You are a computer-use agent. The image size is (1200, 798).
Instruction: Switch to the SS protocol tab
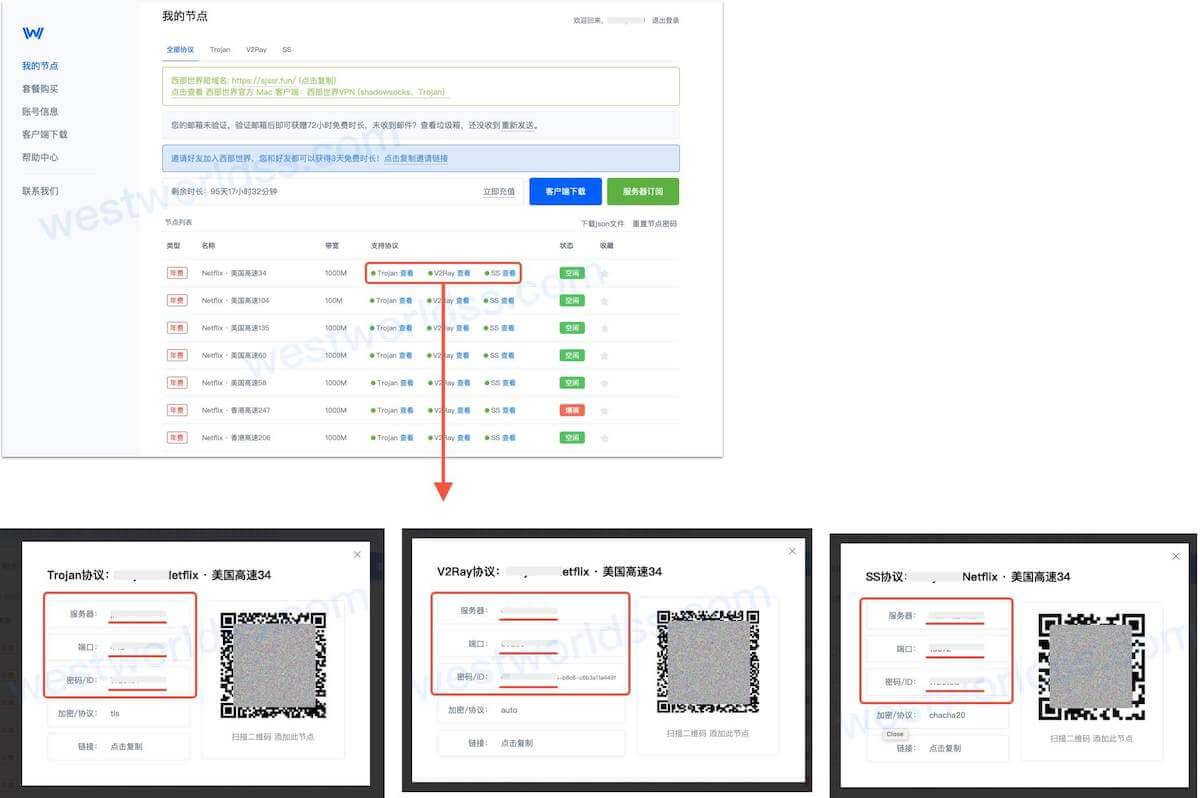(287, 49)
